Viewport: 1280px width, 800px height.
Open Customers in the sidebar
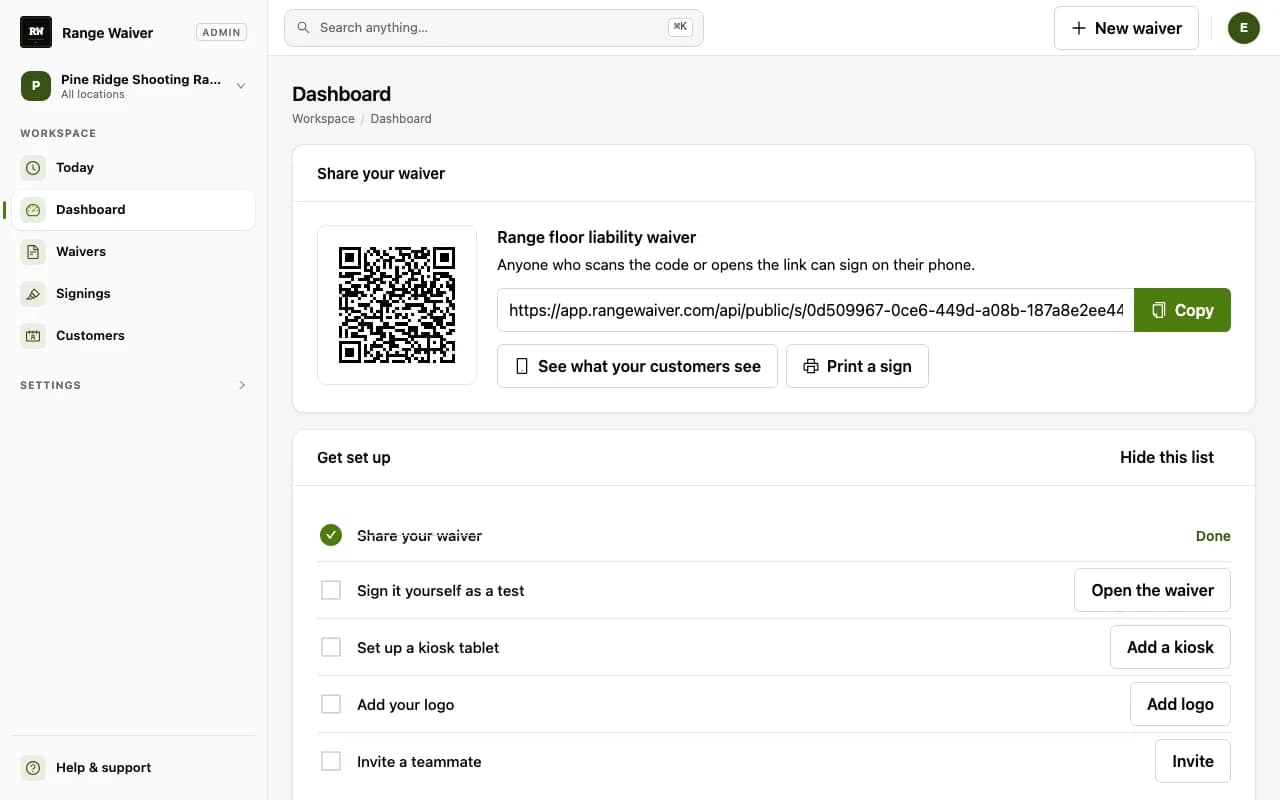[134, 336]
